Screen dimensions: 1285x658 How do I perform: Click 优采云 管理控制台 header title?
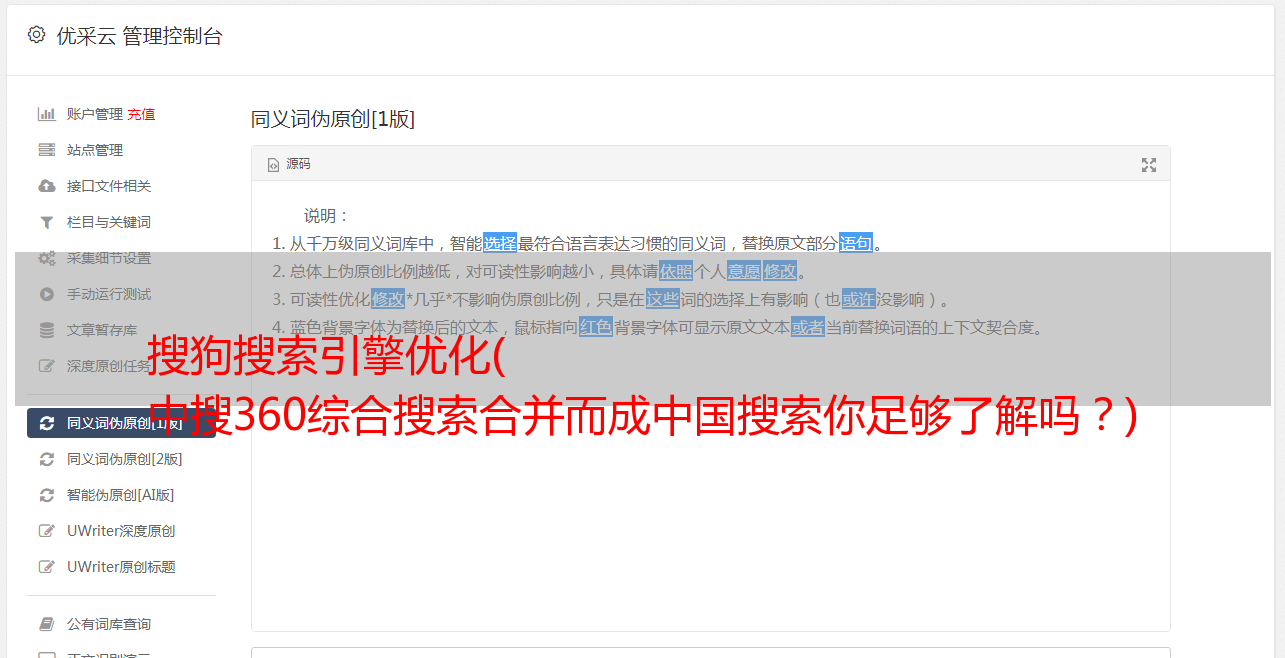139,36
